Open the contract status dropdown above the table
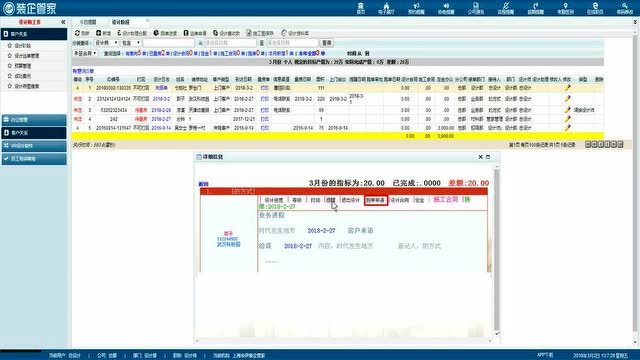 (85, 53)
